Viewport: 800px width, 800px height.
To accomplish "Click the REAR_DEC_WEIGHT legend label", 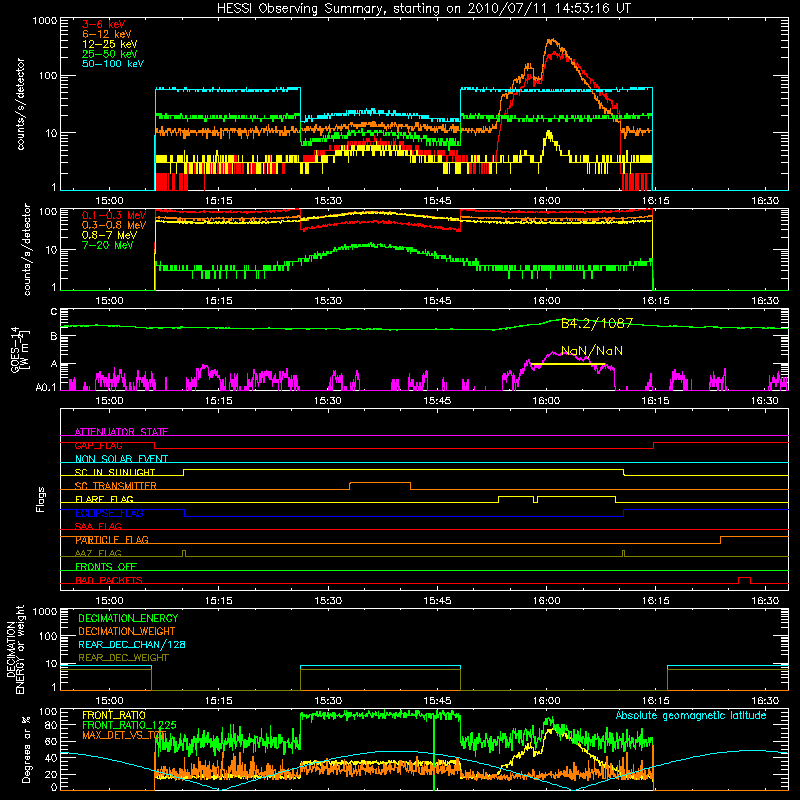I will (x=123, y=658).
